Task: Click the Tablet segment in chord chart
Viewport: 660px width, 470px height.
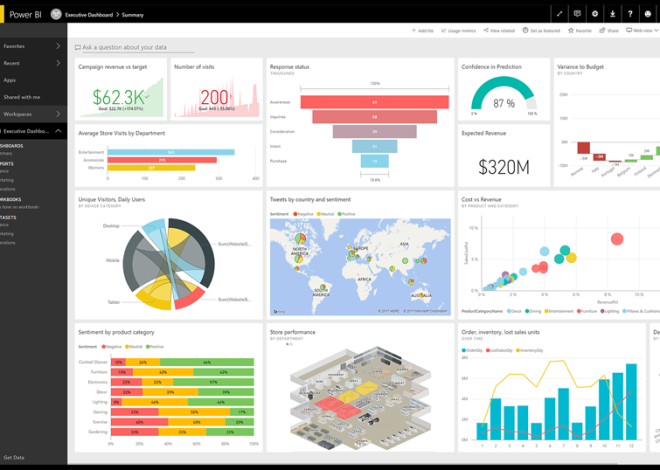Action: (x=154, y=295)
